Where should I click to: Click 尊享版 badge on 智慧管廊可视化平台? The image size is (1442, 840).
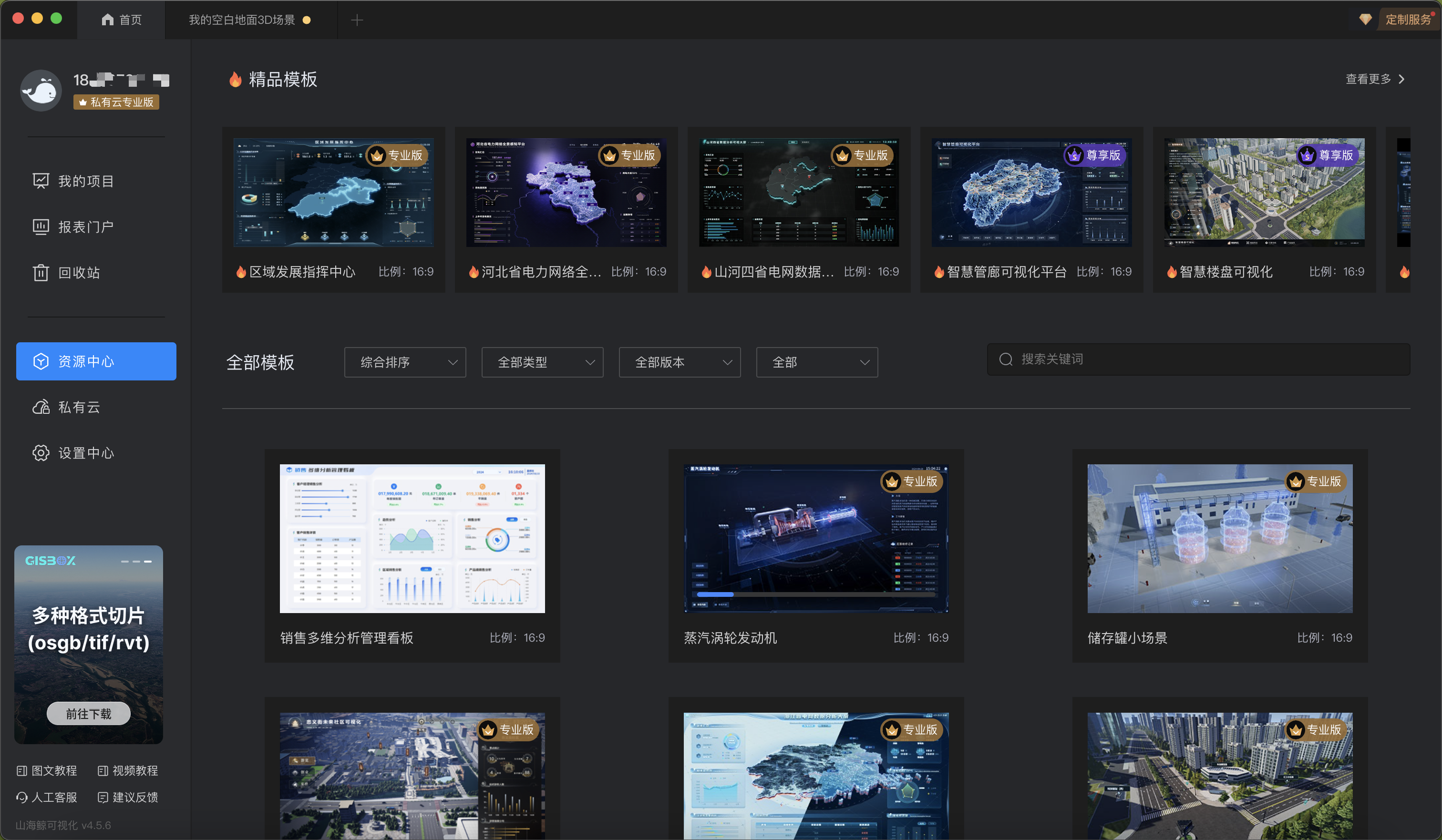[1094, 155]
